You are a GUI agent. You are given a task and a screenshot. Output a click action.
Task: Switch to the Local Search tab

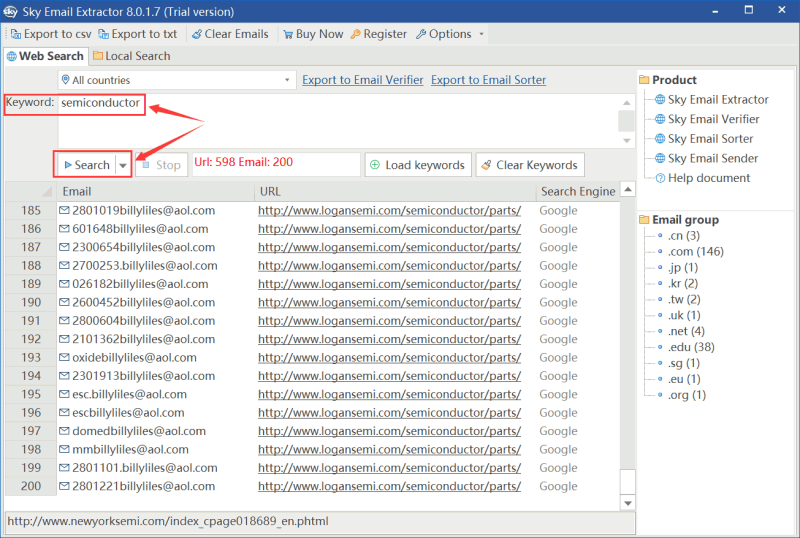point(132,56)
